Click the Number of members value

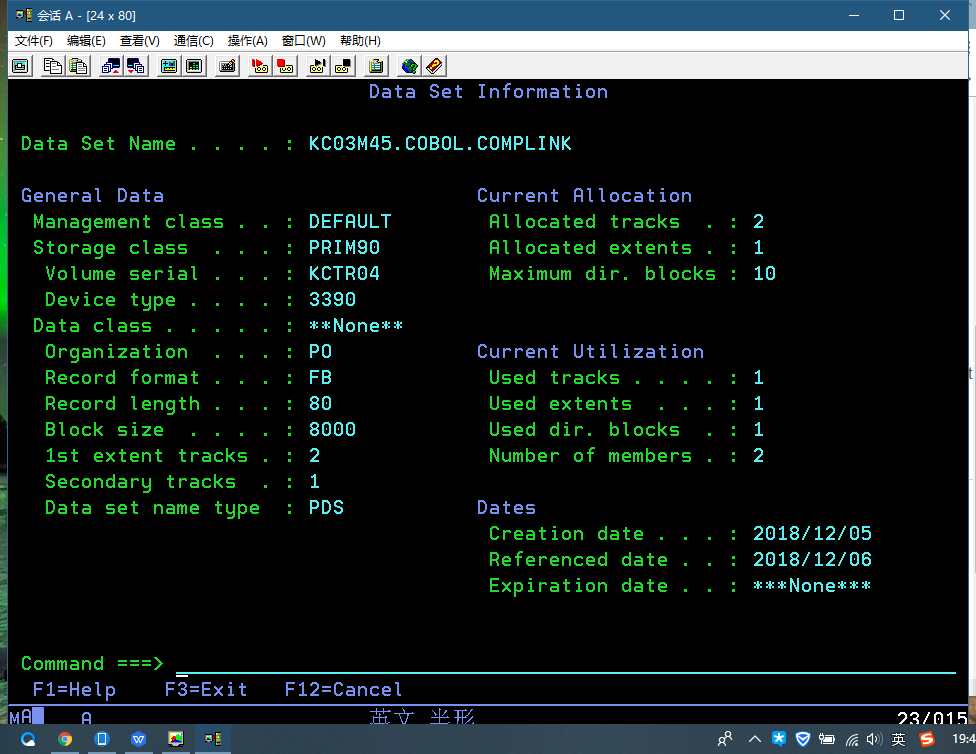tap(758, 456)
